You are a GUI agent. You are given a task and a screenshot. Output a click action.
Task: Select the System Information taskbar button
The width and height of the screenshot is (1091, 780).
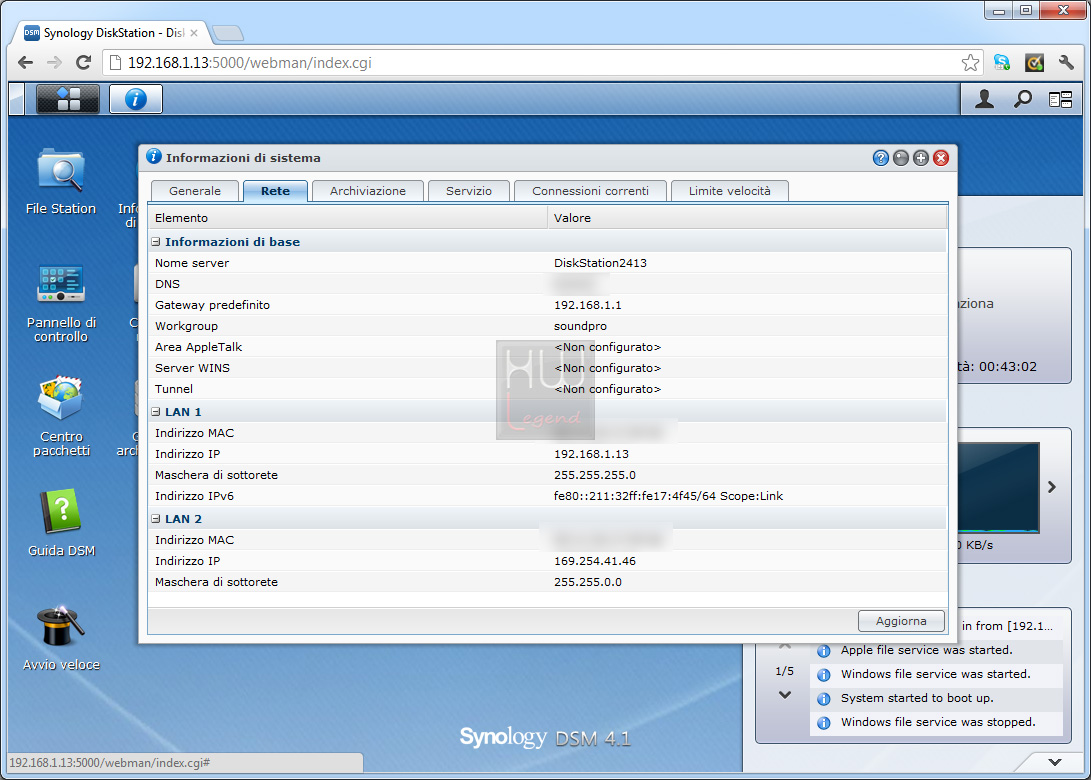tap(136, 99)
